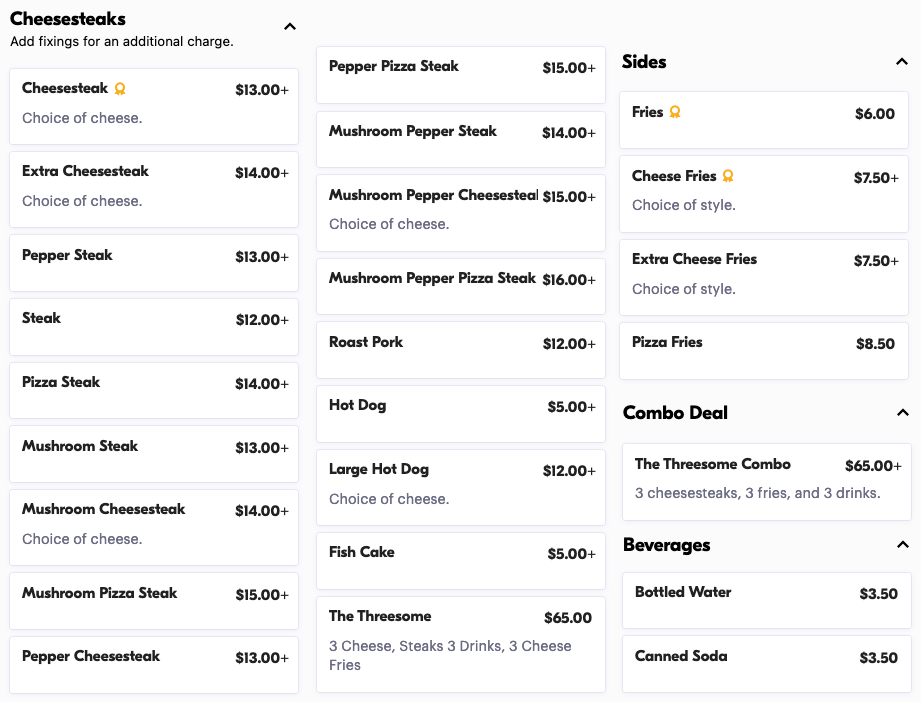The height and width of the screenshot is (702, 921).
Task: Add Canned Soda from Beverages
Action: (x=767, y=664)
